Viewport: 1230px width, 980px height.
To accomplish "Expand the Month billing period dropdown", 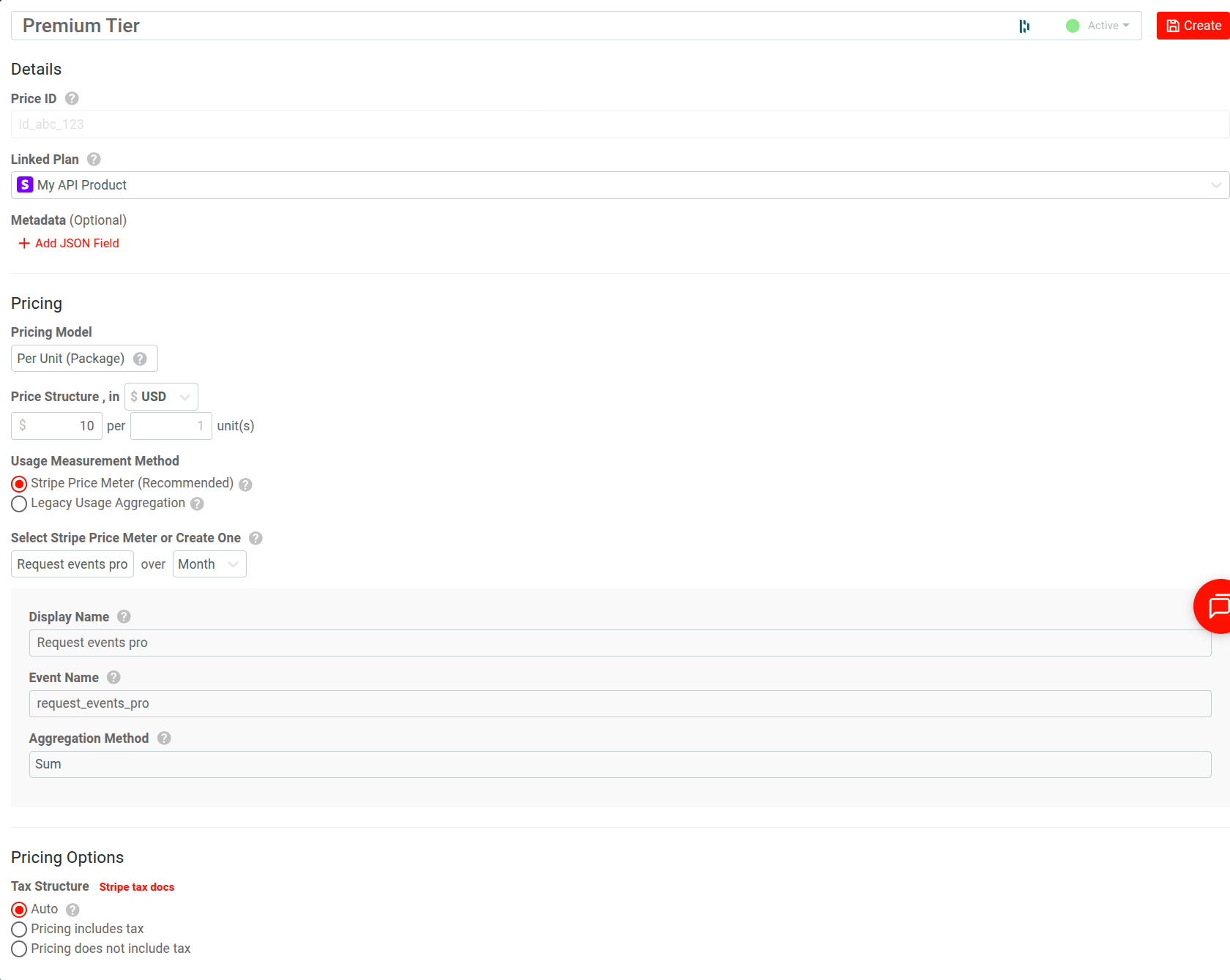I will [209, 564].
